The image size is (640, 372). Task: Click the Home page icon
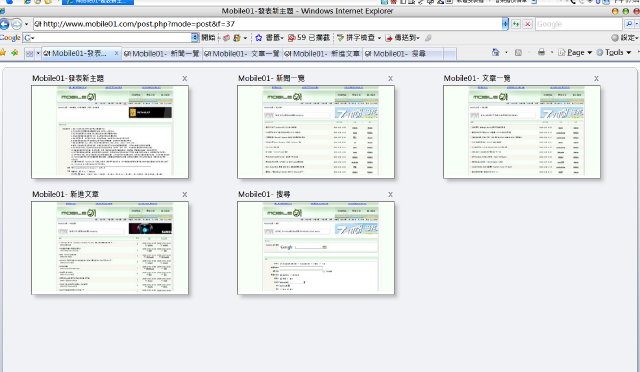click(496, 52)
